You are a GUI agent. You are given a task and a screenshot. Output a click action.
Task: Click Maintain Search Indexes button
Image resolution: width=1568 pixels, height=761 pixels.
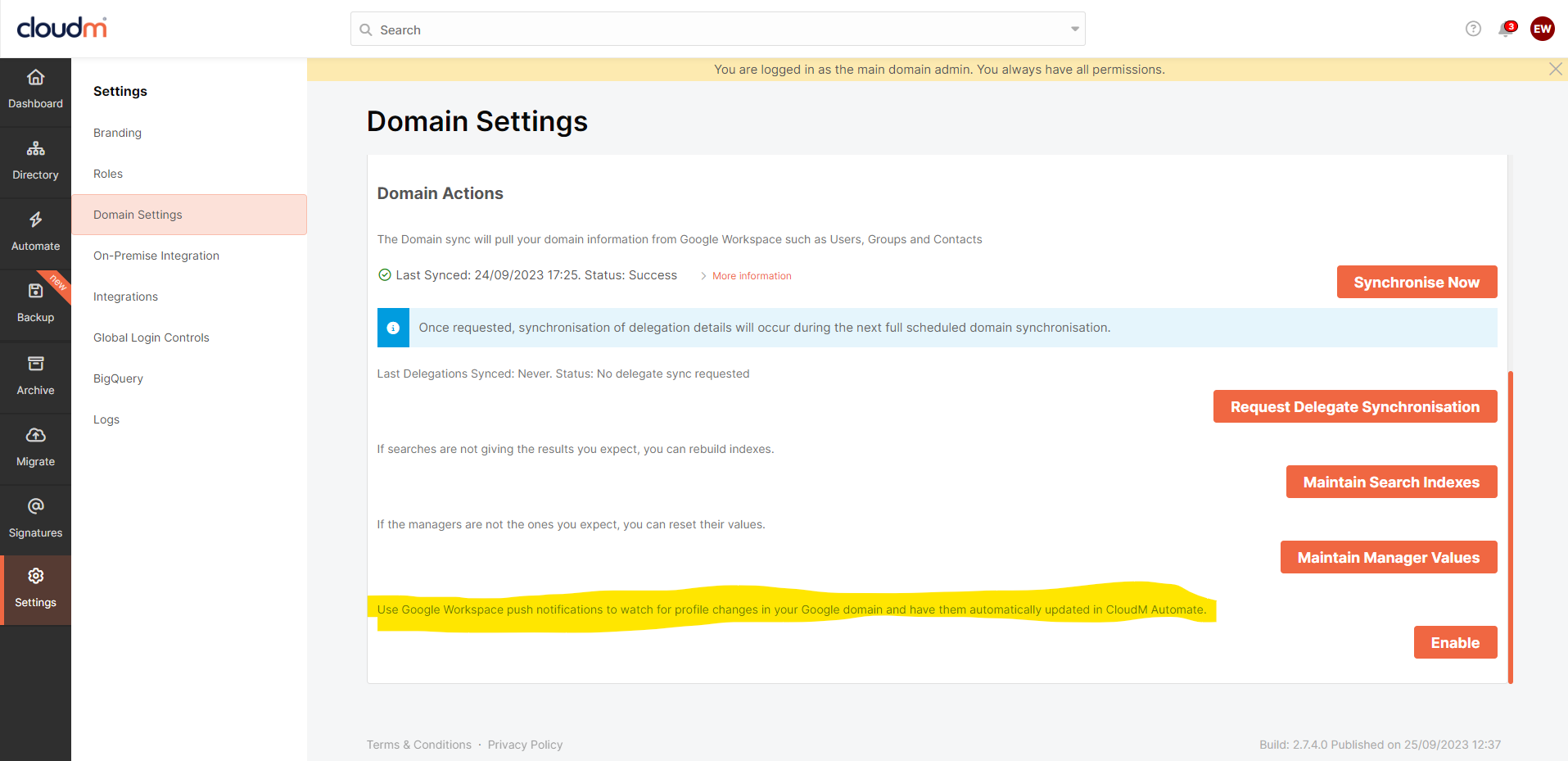tap(1391, 482)
